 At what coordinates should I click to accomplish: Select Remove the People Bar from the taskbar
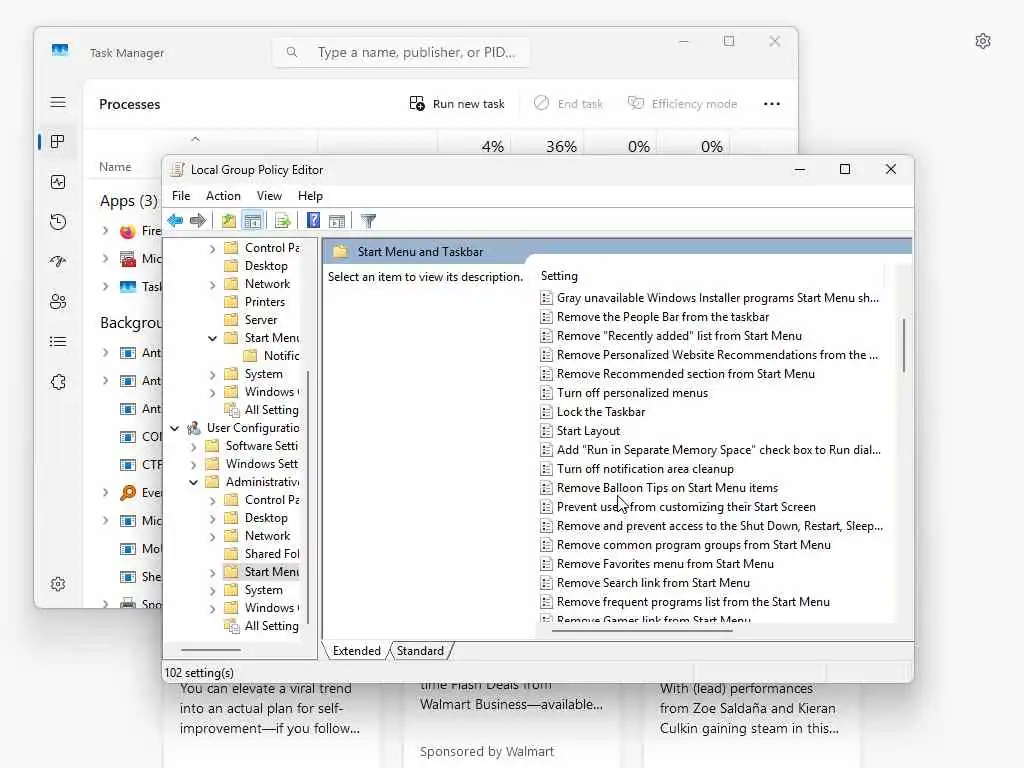coord(663,317)
